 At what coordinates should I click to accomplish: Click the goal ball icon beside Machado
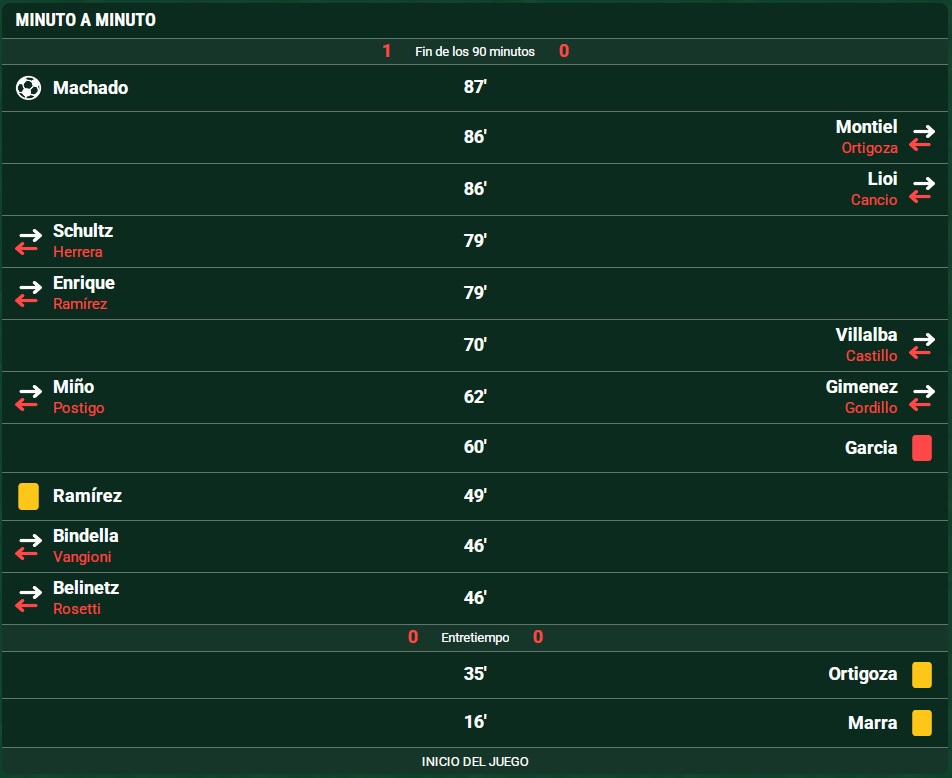(x=28, y=88)
